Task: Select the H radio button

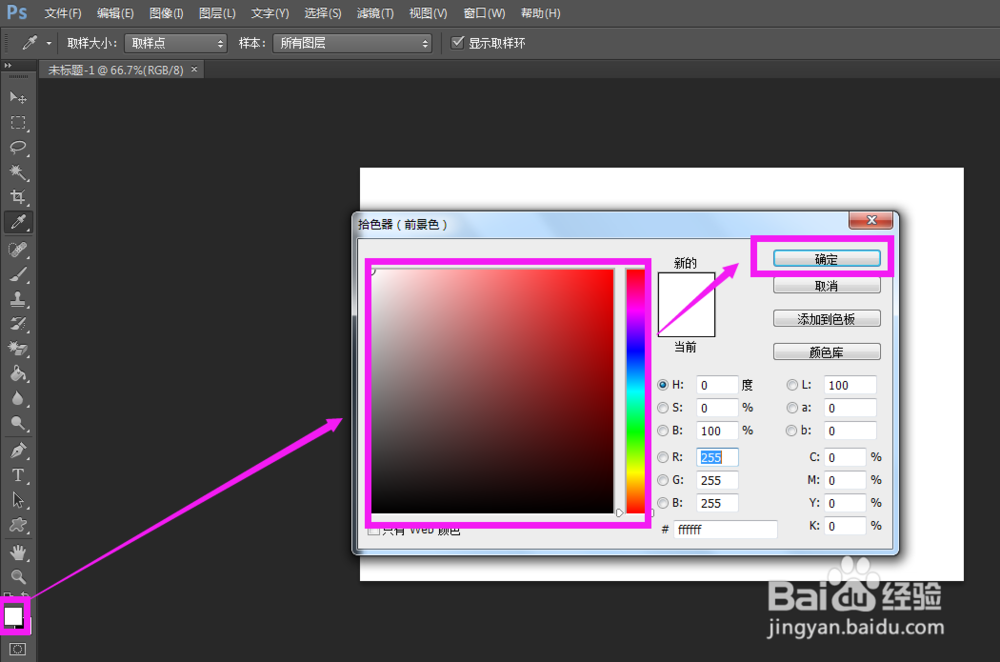Action: click(x=663, y=384)
